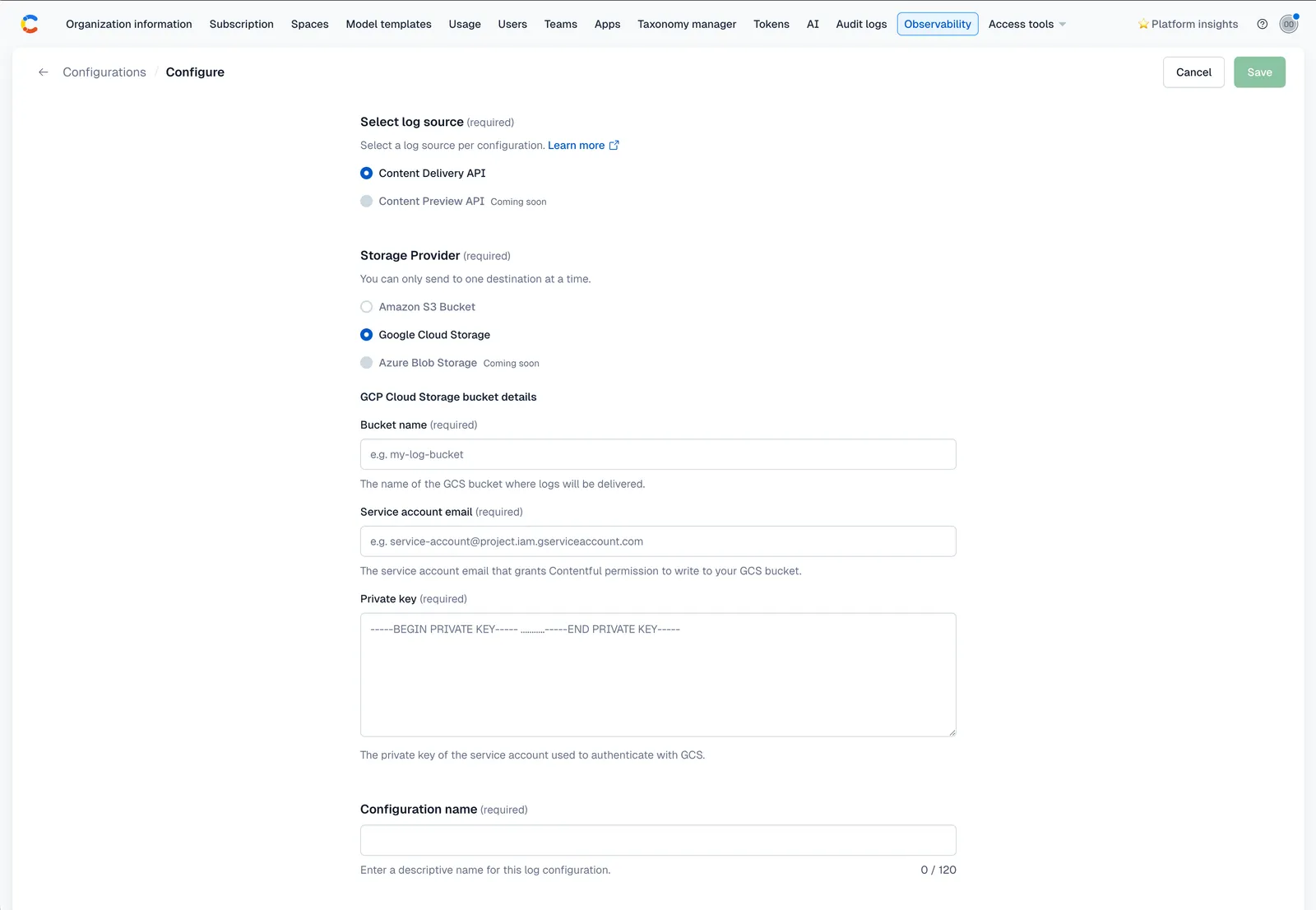Choose Google Cloud Storage radio option

point(367,335)
